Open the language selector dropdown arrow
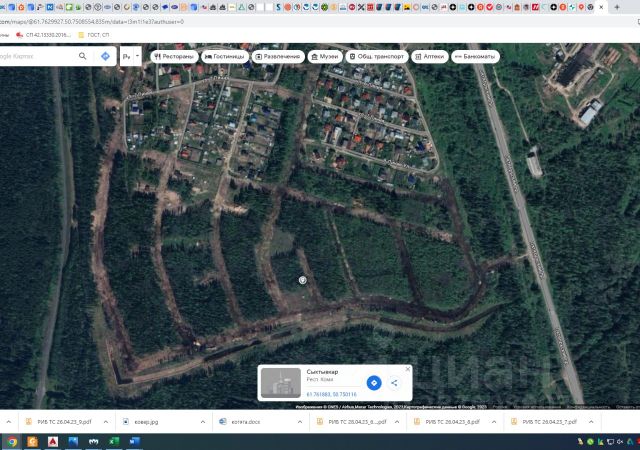The width and height of the screenshot is (640, 450). pyautogui.click(x=138, y=56)
